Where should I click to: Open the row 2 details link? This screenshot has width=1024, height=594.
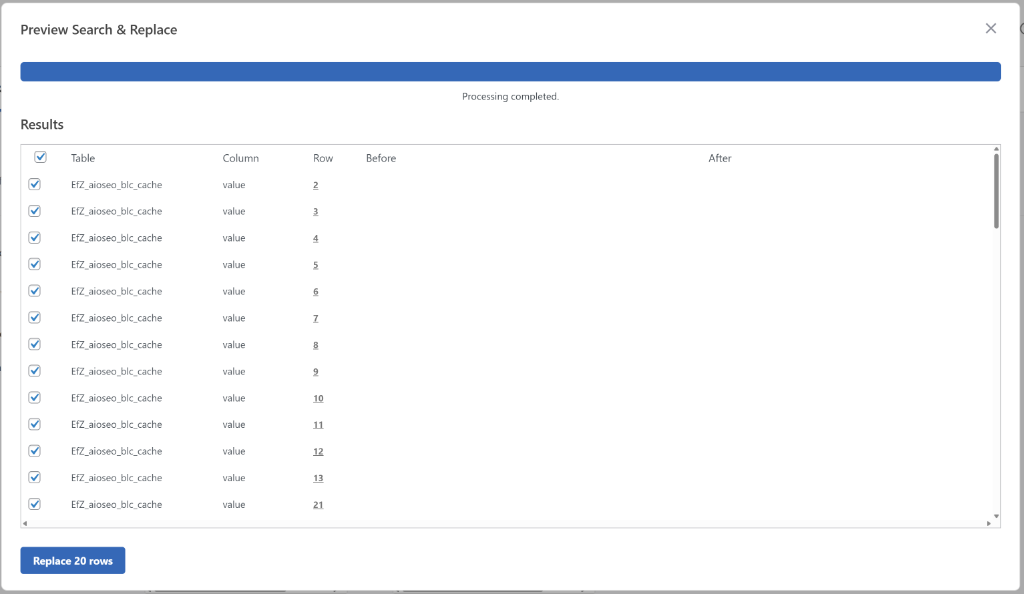pyautogui.click(x=315, y=184)
